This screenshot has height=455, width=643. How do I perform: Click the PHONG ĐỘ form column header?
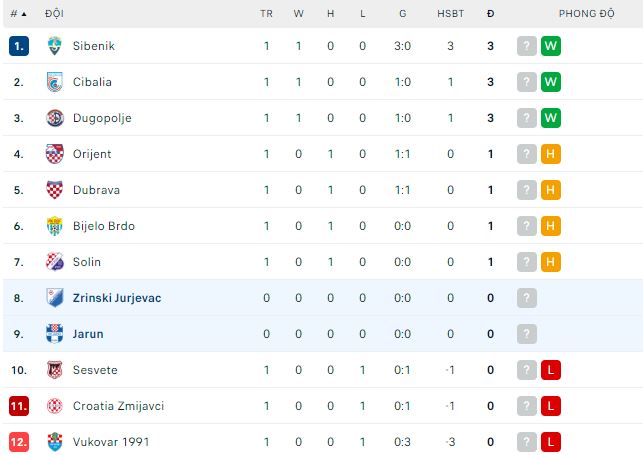coord(588,14)
